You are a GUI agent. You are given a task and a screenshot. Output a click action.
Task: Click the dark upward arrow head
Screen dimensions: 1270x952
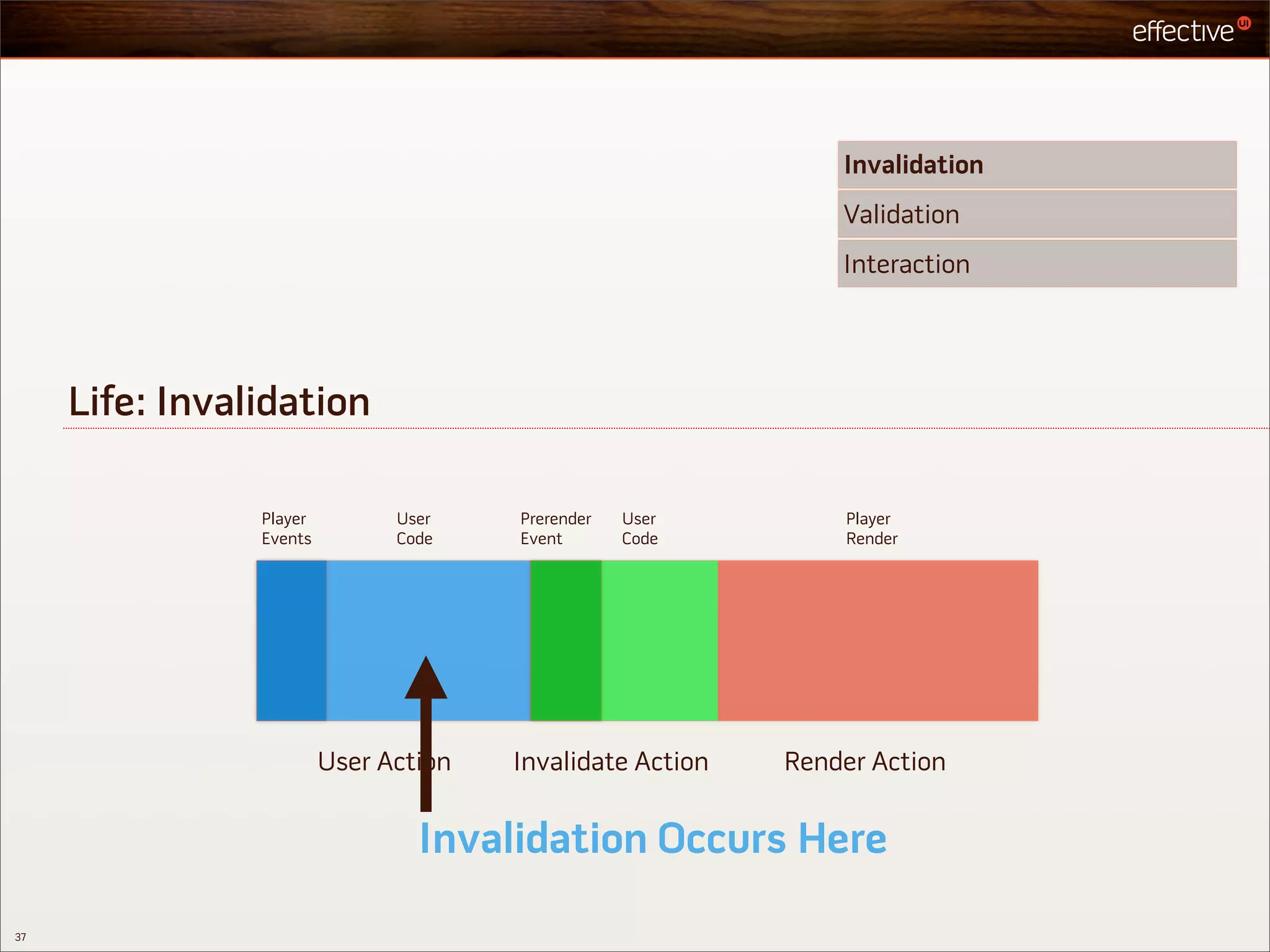pyautogui.click(x=426, y=681)
